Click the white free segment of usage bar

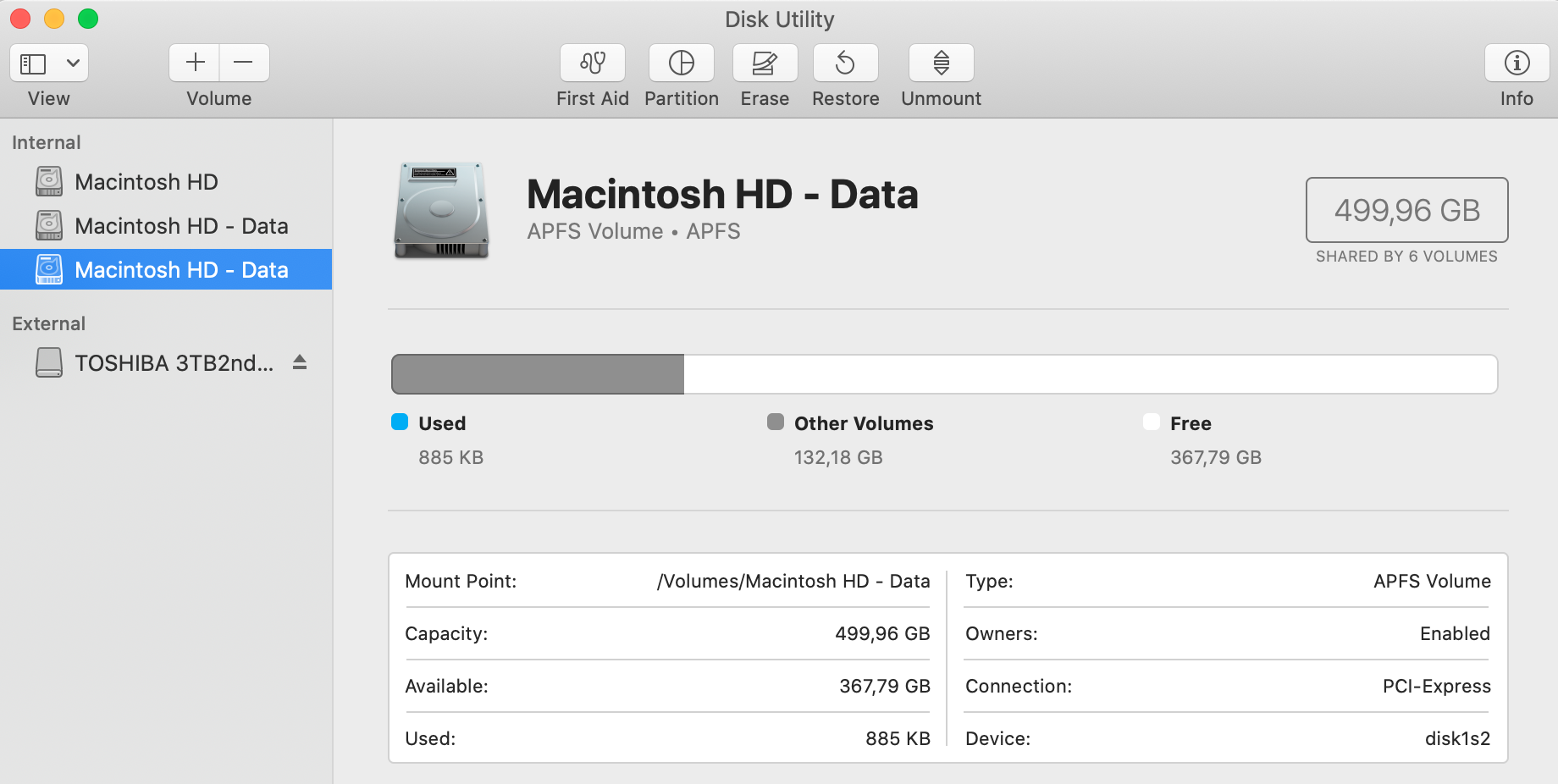click(1091, 374)
